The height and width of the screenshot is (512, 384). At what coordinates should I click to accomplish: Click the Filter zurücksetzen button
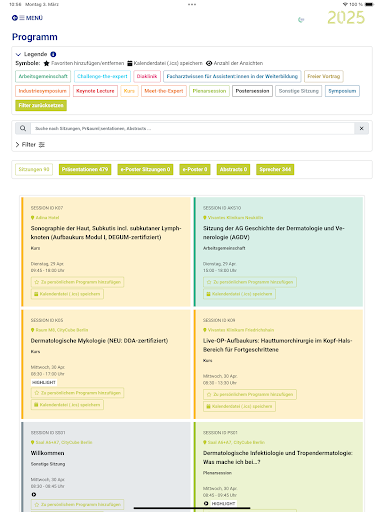[41, 105]
